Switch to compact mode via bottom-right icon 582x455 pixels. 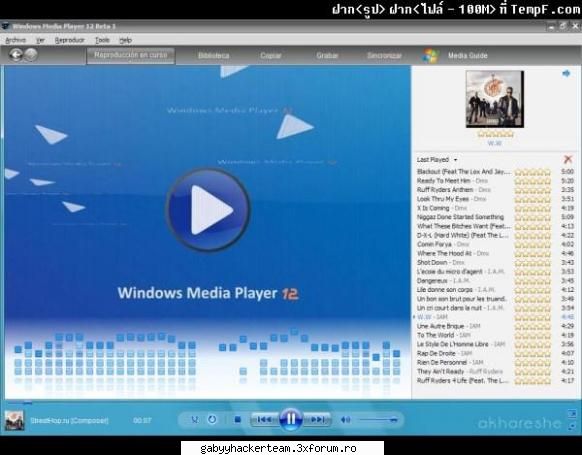[x=572, y=426]
